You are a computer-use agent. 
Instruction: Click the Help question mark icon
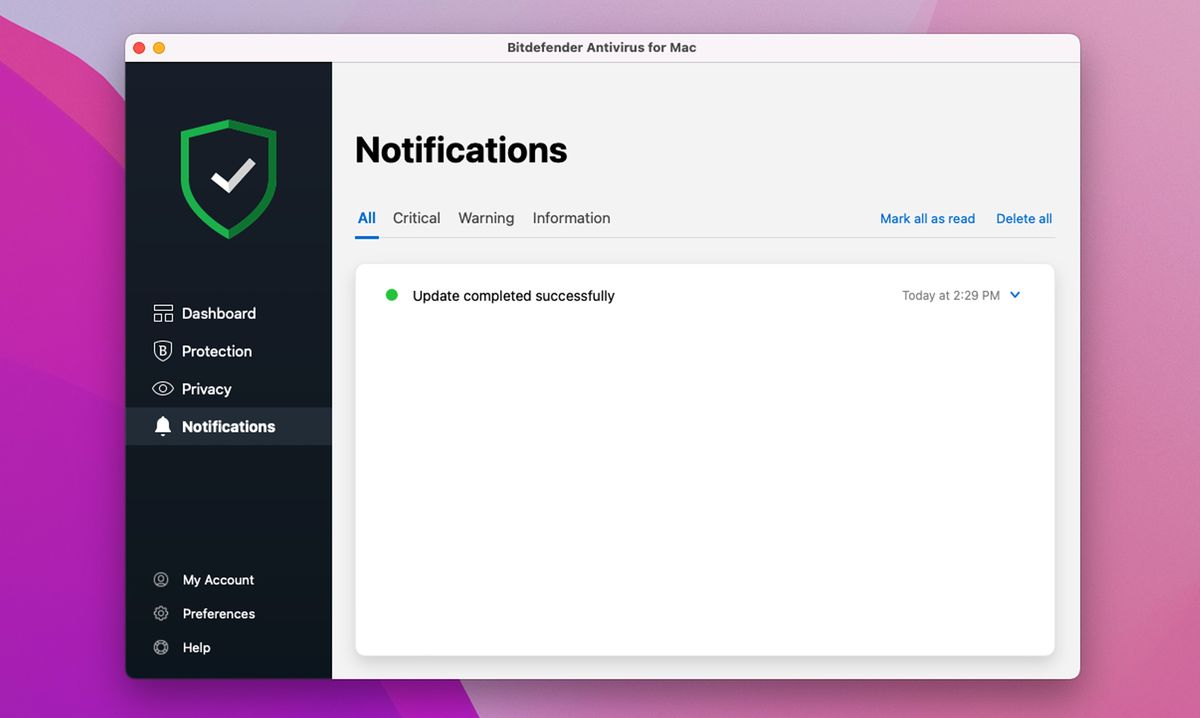(161, 647)
